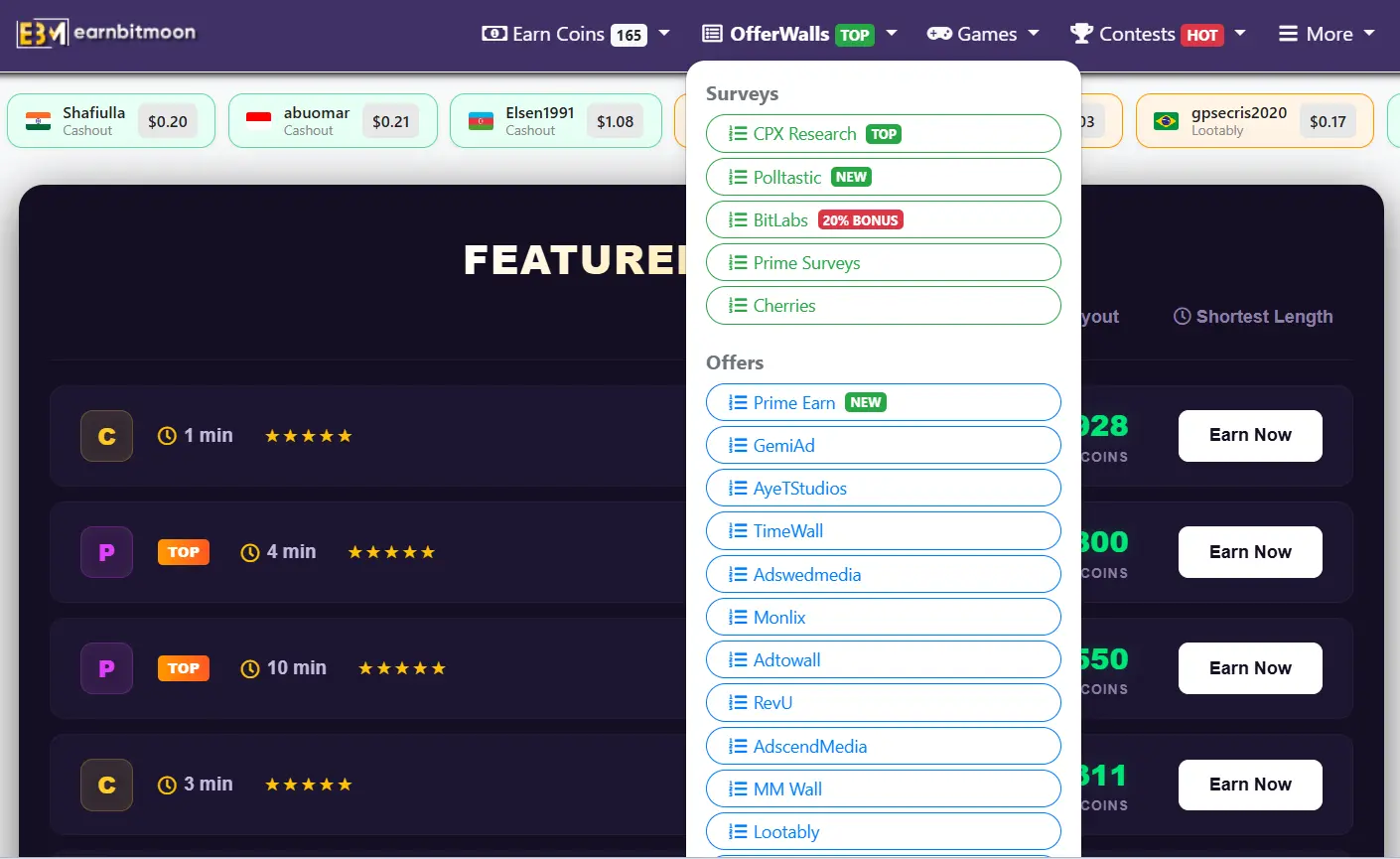The height and width of the screenshot is (859, 1400).
Task: Click the list icon beside Prime Earn
Action: (x=738, y=403)
